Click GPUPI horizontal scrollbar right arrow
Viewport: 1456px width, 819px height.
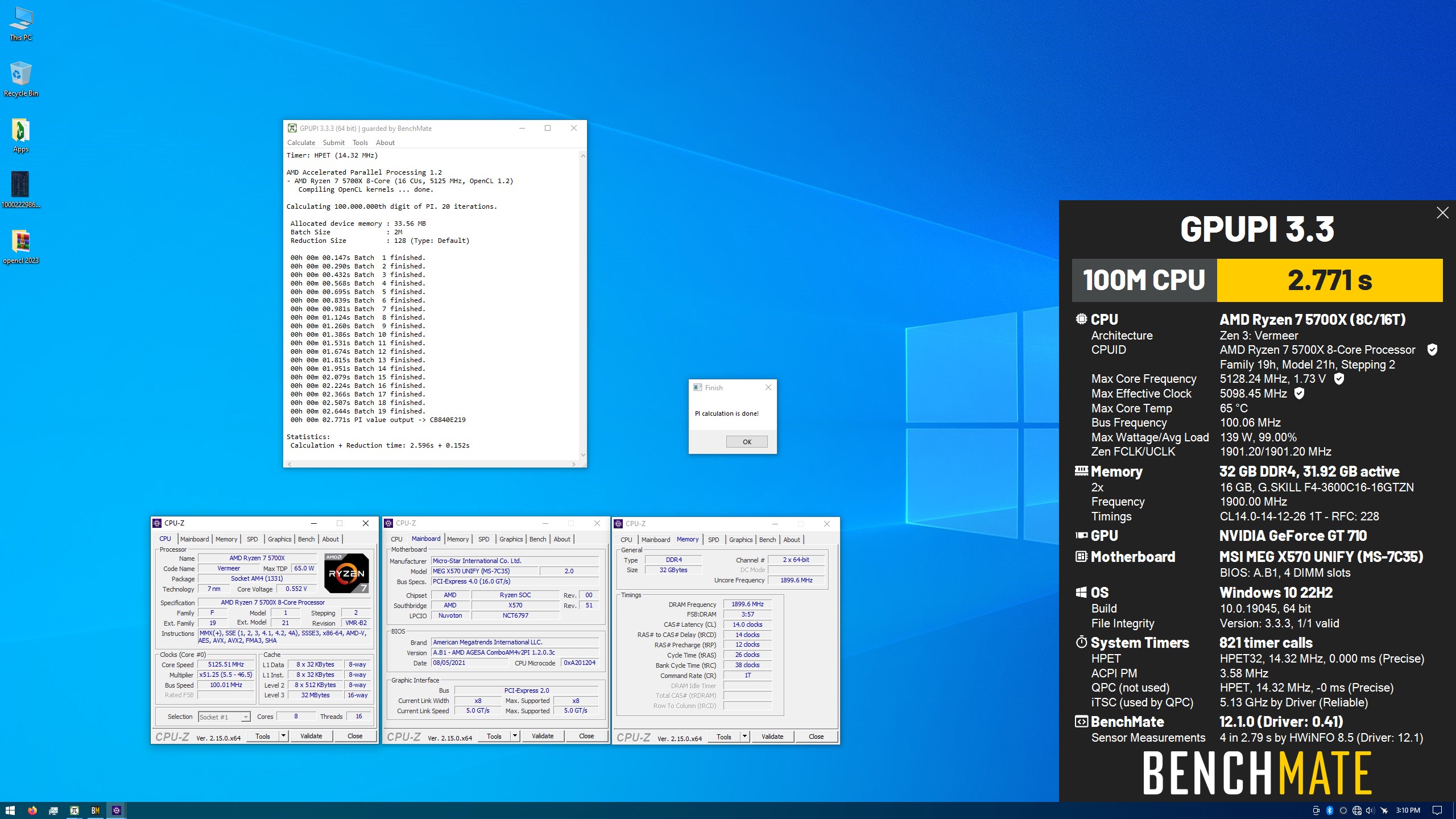pyautogui.click(x=573, y=464)
